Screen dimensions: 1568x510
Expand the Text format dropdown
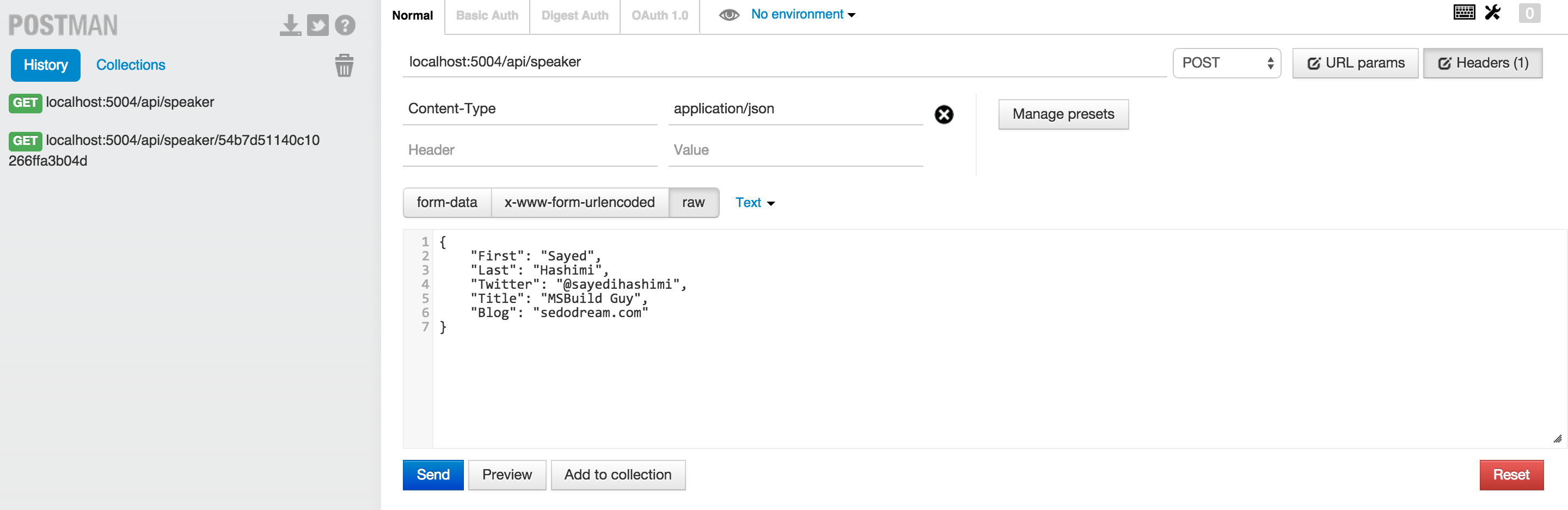(x=755, y=203)
